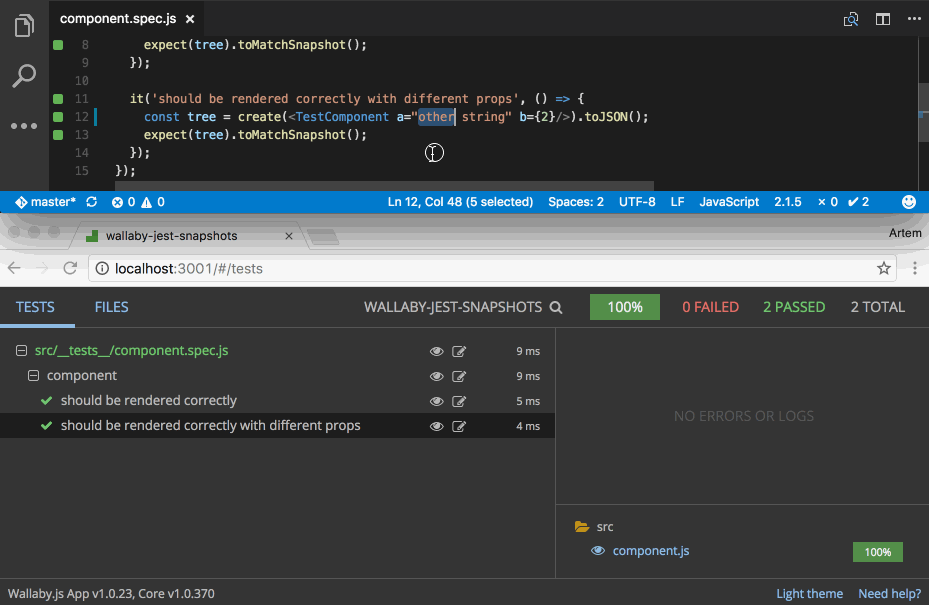This screenshot has height=605, width=929.
Task: Open the JavaScript language mode selector
Action: [729, 202]
